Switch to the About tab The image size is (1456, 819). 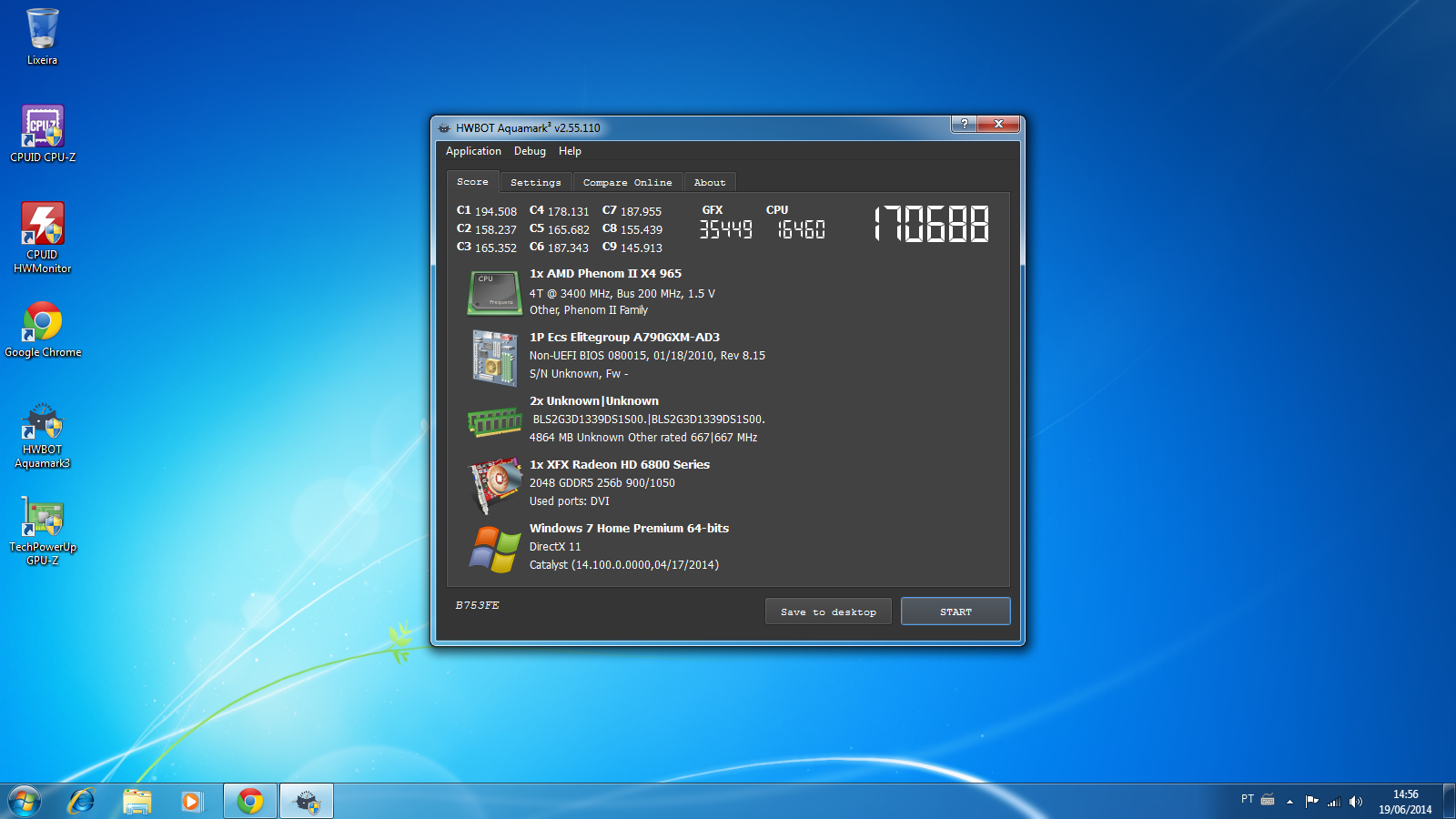coord(710,183)
